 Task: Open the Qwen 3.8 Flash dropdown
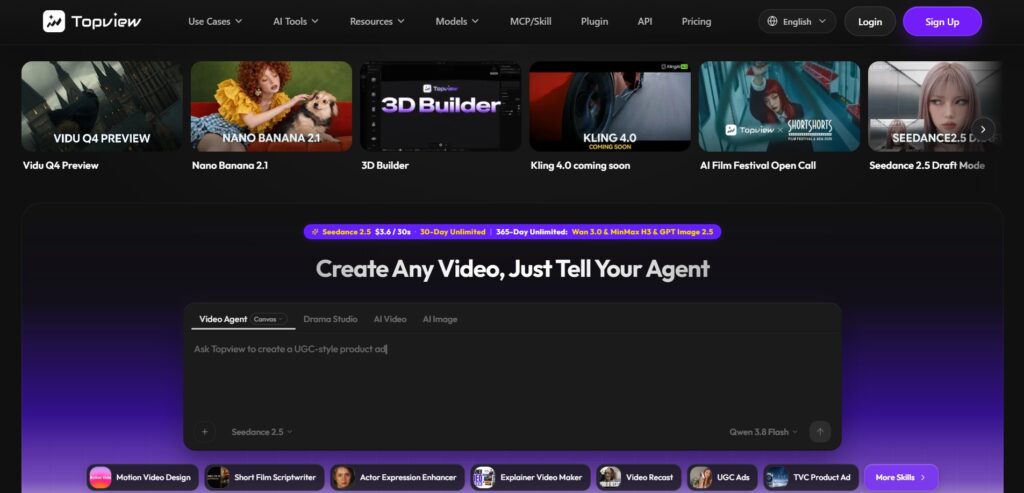coord(763,432)
